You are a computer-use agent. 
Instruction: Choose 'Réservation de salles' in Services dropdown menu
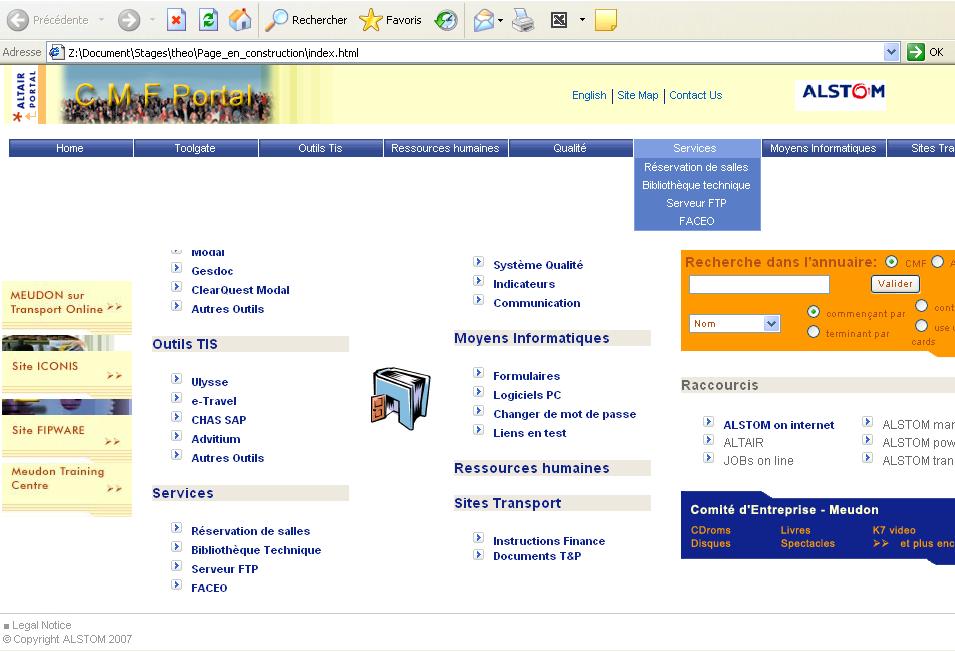pos(697,167)
